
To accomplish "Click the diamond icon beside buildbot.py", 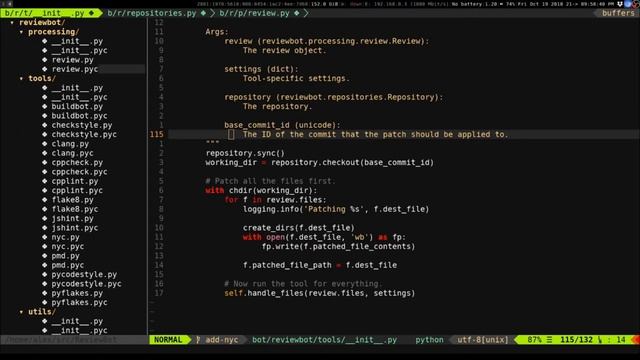I will pos(44,106).
